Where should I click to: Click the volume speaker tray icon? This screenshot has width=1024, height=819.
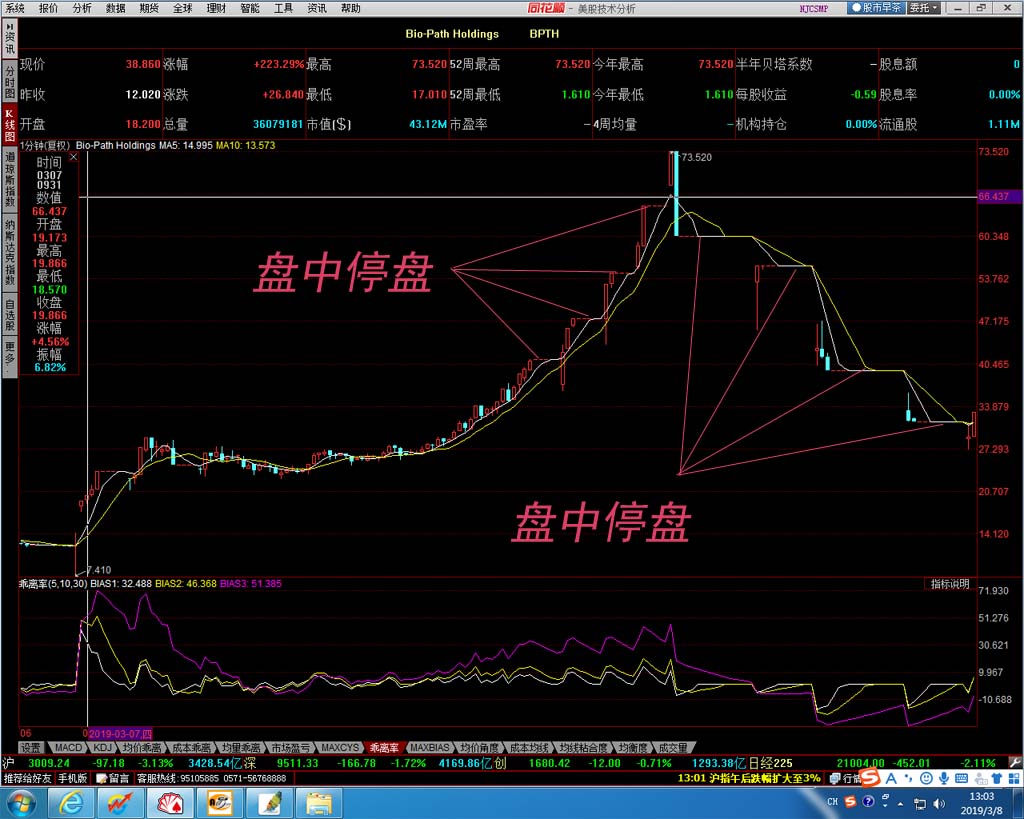pos(939,803)
